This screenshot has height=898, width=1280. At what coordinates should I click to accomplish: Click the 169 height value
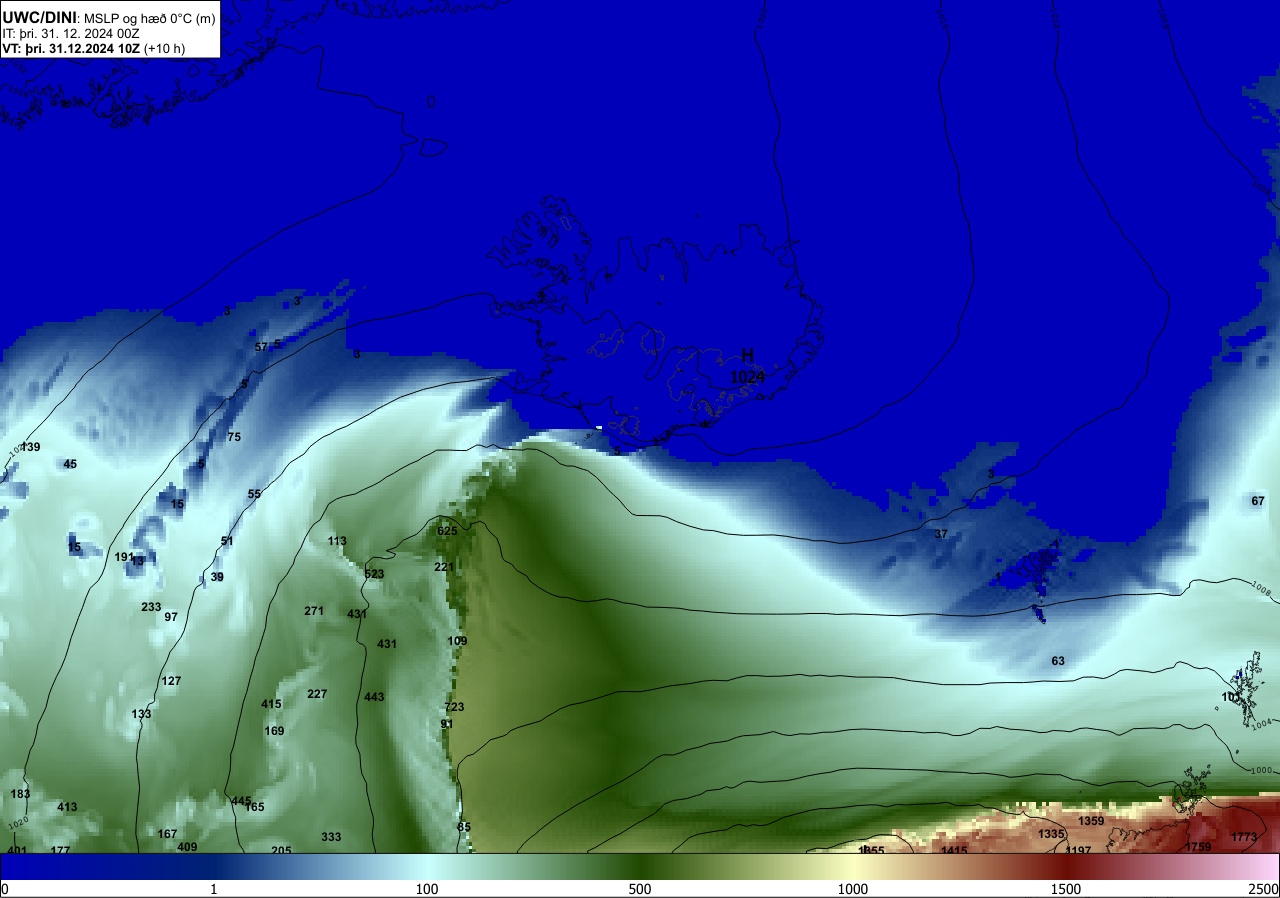coord(274,731)
